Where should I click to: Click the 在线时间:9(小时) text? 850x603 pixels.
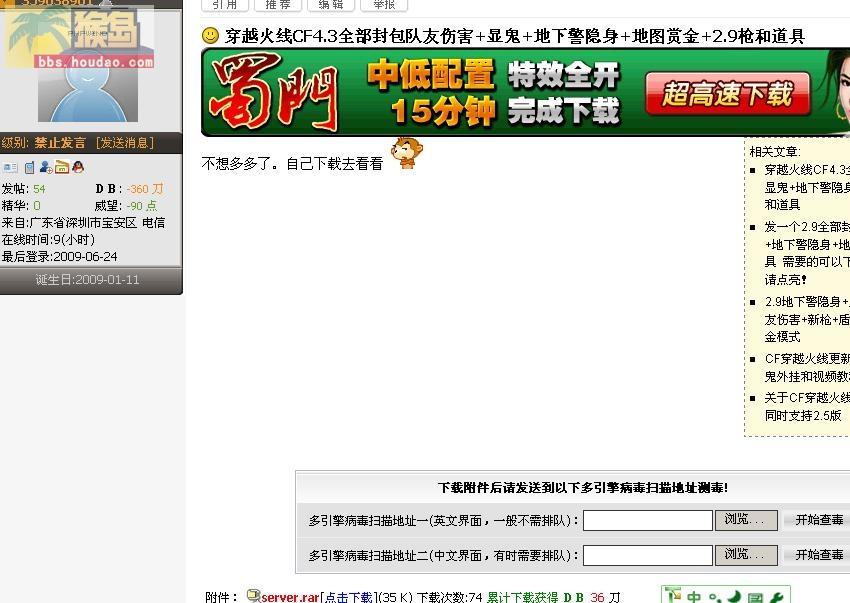pyautogui.click(x=48, y=240)
